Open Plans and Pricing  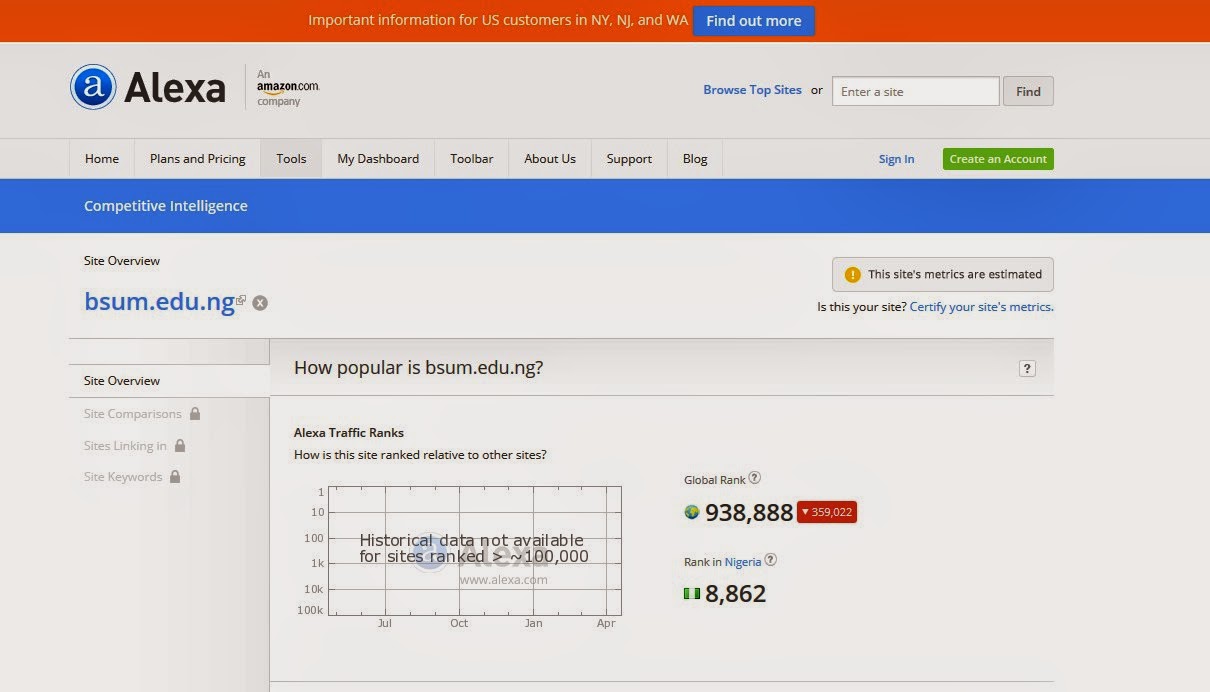(x=198, y=158)
